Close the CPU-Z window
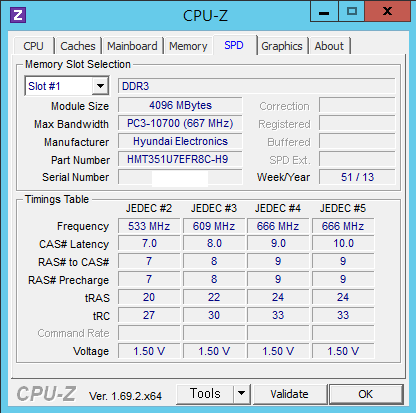 [387, 12]
